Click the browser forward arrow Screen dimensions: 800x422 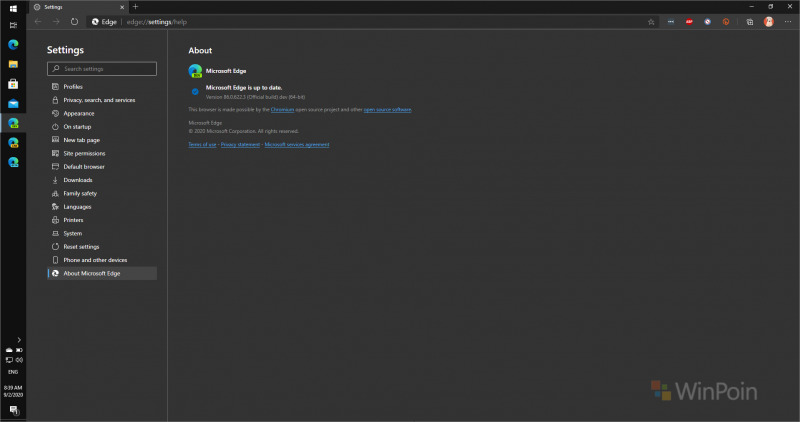point(56,21)
